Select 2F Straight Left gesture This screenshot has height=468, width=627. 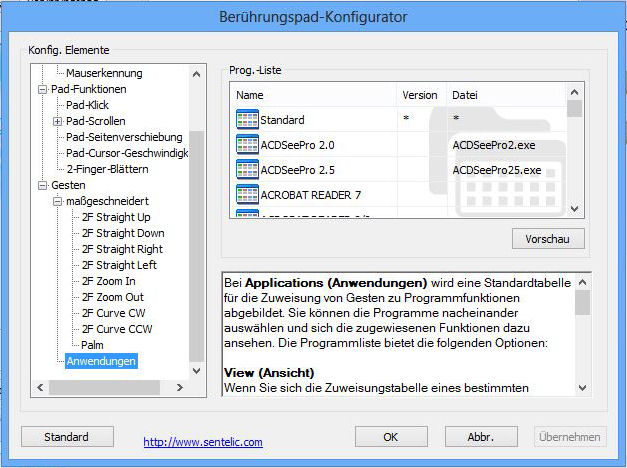(x=119, y=265)
